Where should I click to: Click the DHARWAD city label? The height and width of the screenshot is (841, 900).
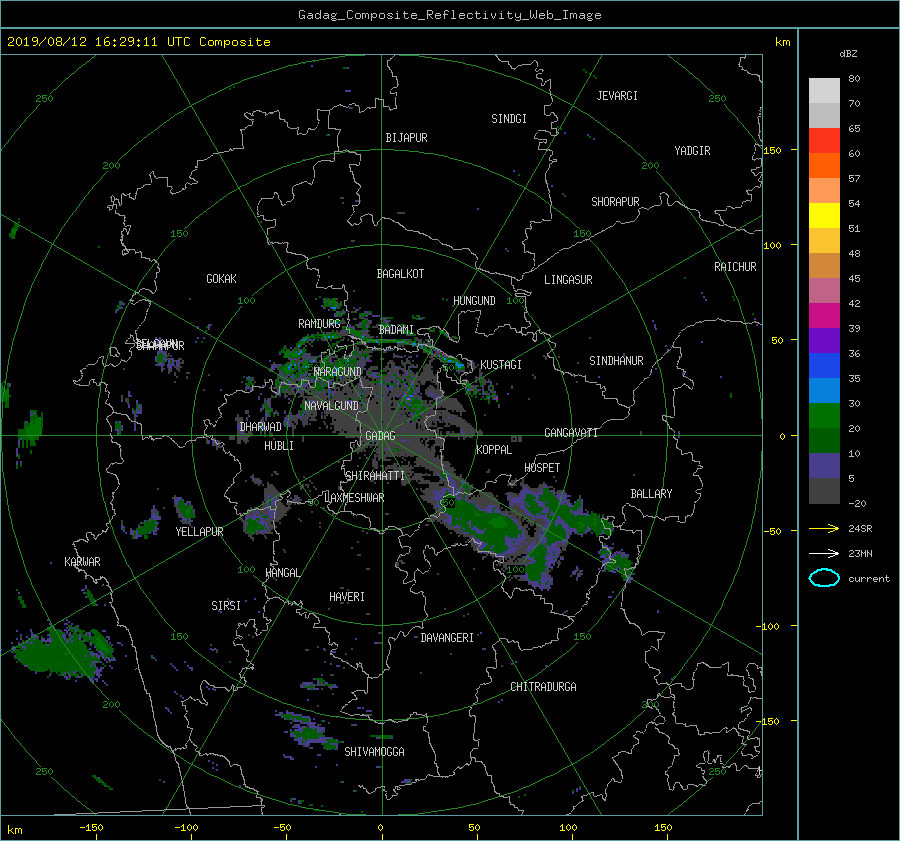[260, 427]
